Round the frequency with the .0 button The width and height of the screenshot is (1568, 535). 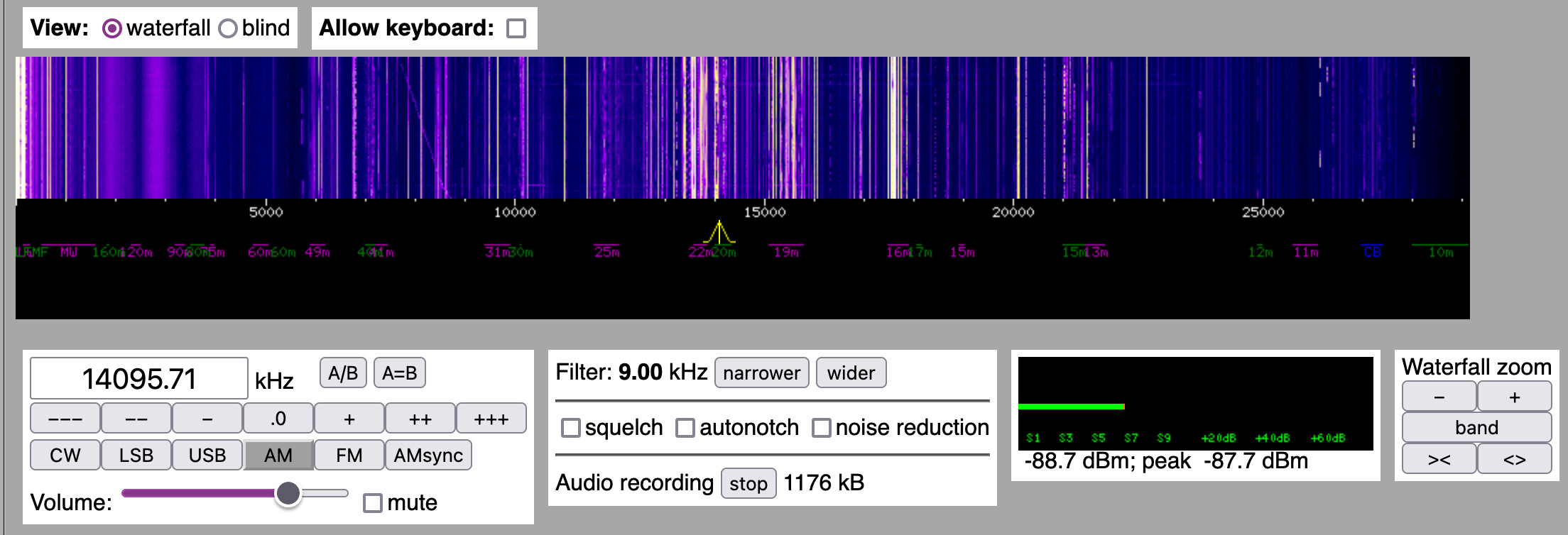(x=278, y=419)
